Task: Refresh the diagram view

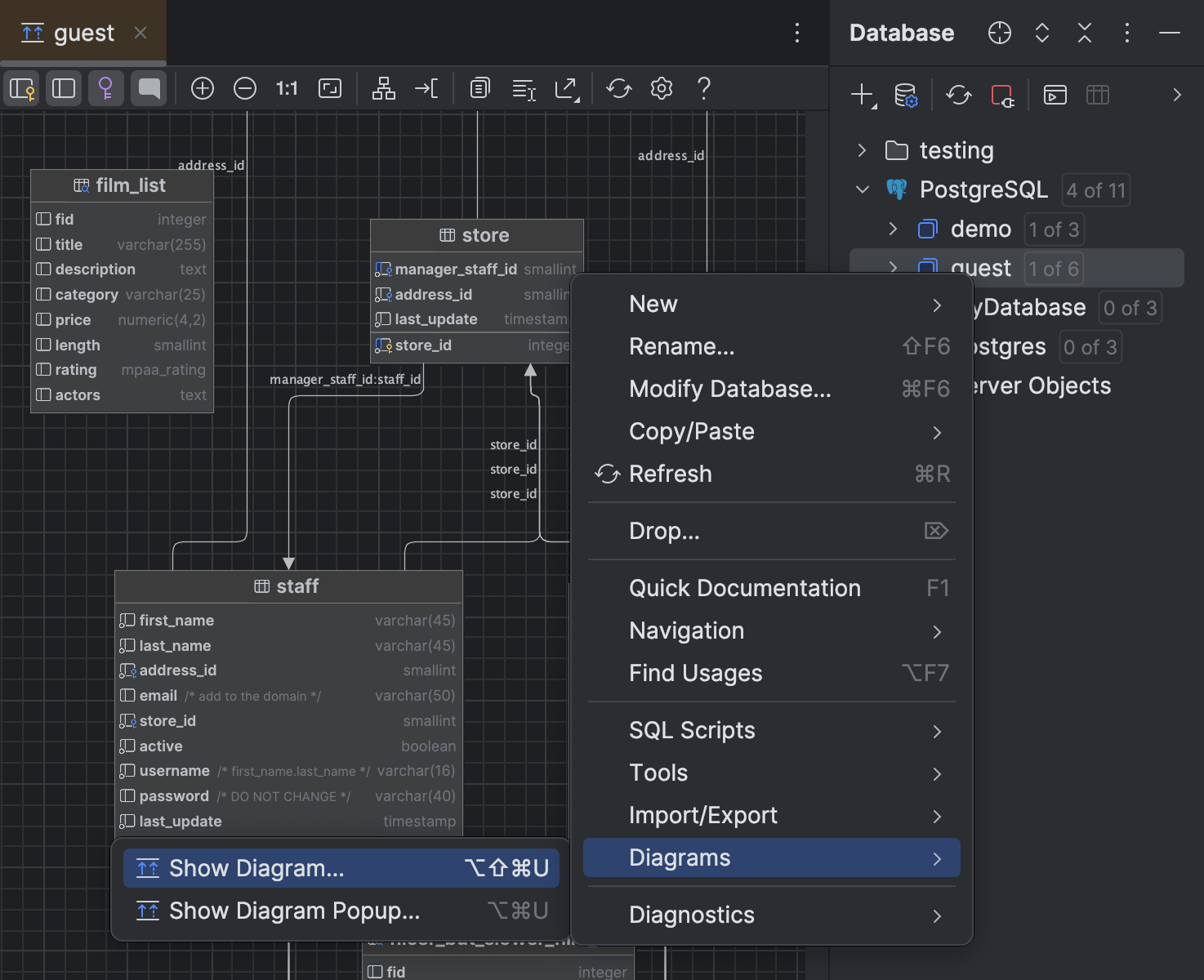Action: tap(618, 88)
